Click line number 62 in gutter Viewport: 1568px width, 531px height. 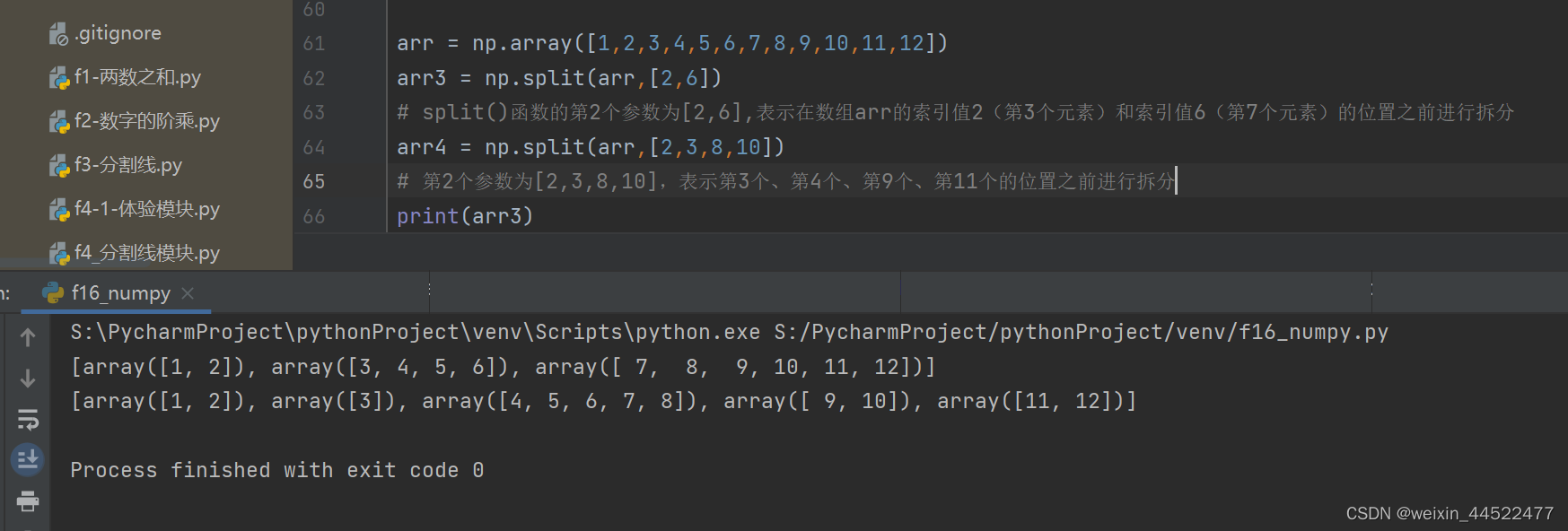[314, 78]
